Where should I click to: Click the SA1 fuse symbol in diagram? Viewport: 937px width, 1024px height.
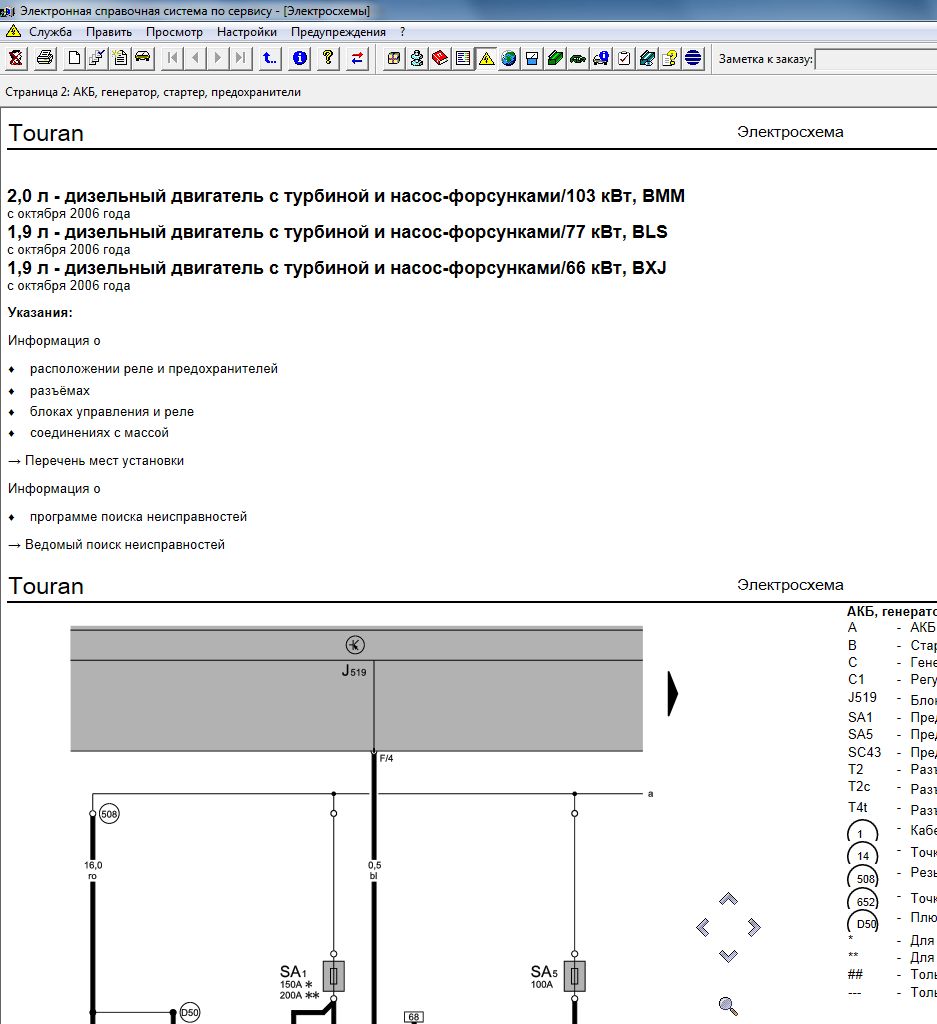[x=334, y=976]
